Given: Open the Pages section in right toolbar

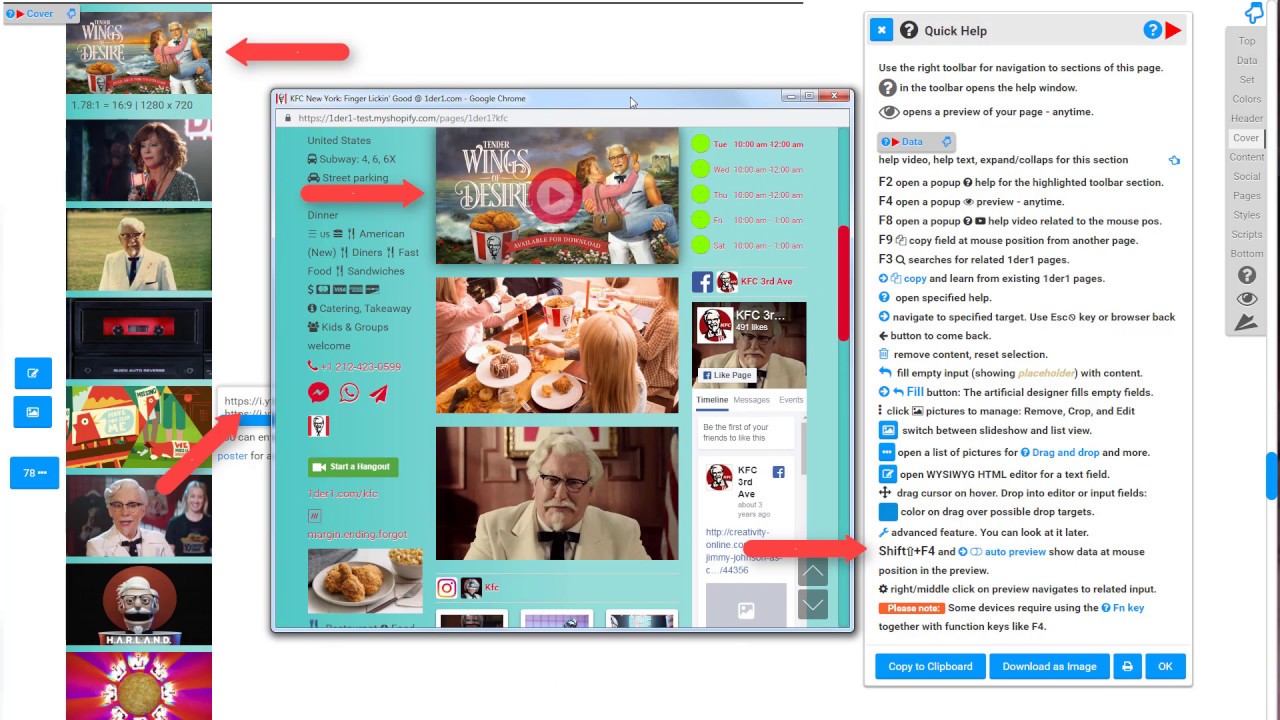Looking at the screenshot, I should point(1246,196).
